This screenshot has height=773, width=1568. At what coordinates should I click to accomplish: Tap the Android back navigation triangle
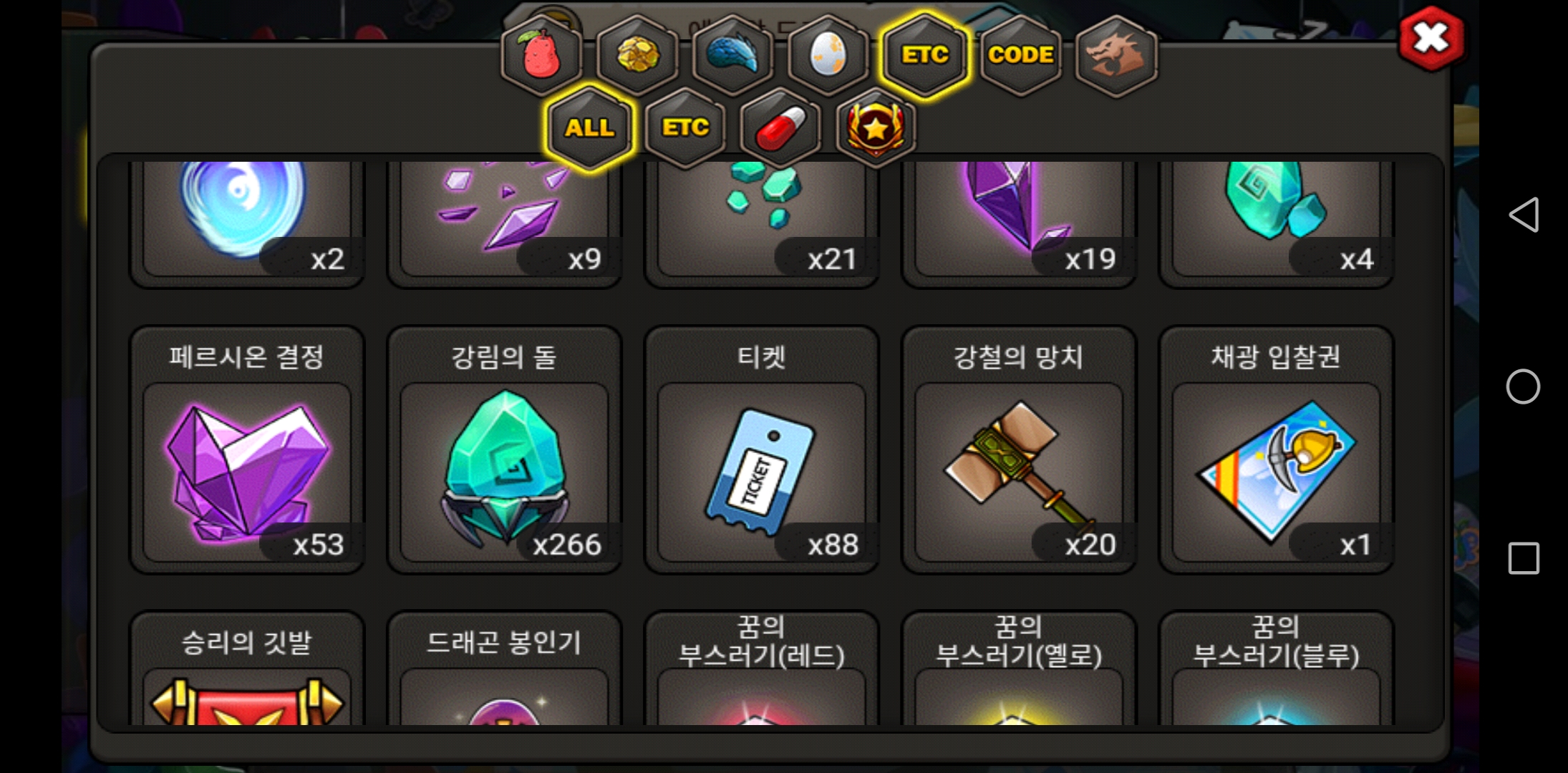pyautogui.click(x=1523, y=215)
